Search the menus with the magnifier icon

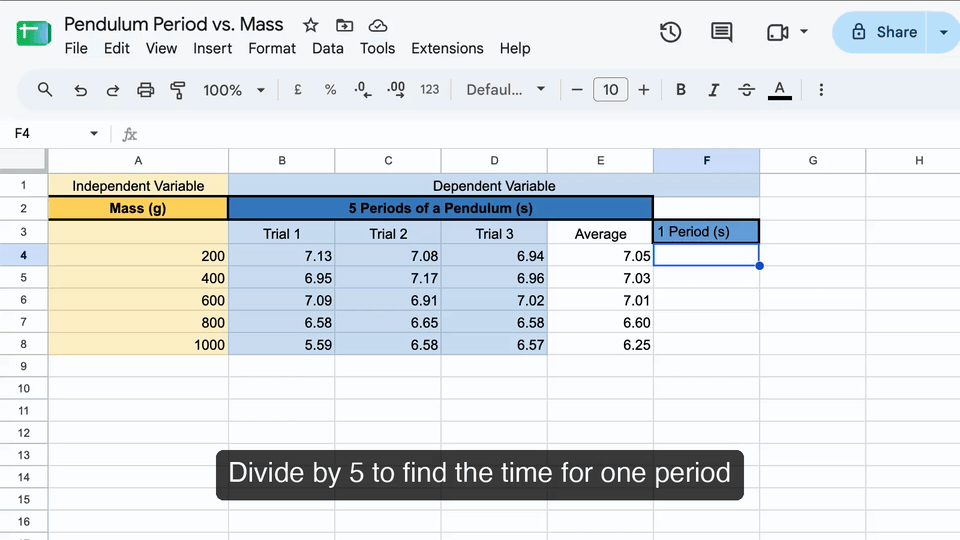coord(45,90)
